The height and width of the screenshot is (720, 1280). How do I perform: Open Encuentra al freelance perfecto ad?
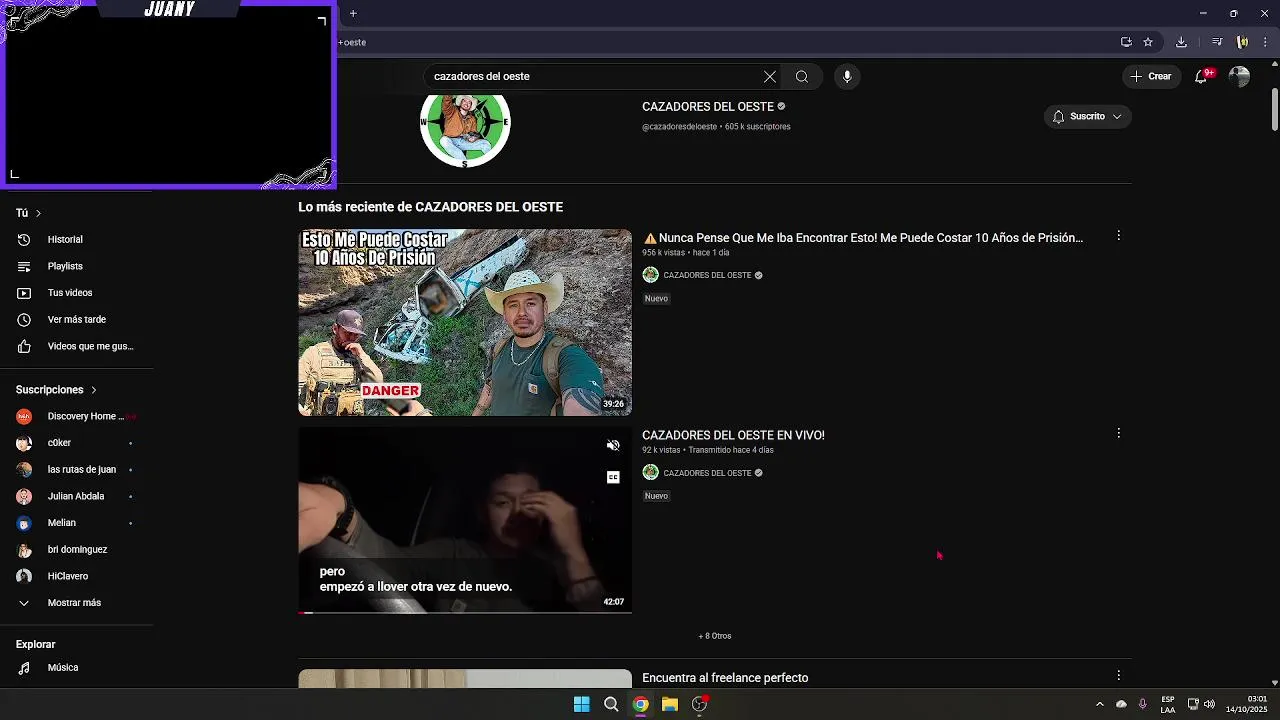tap(725, 678)
